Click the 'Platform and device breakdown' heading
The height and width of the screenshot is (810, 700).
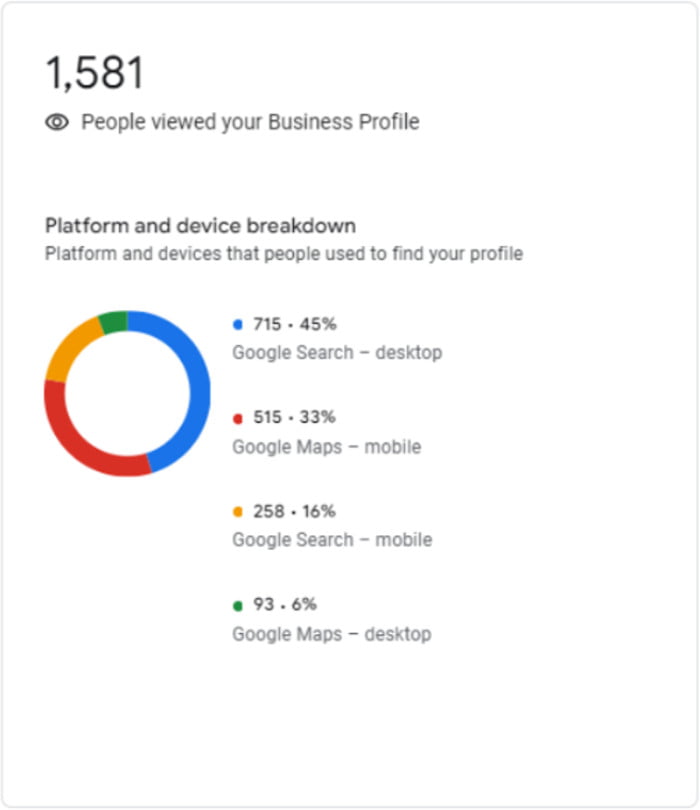tap(201, 226)
